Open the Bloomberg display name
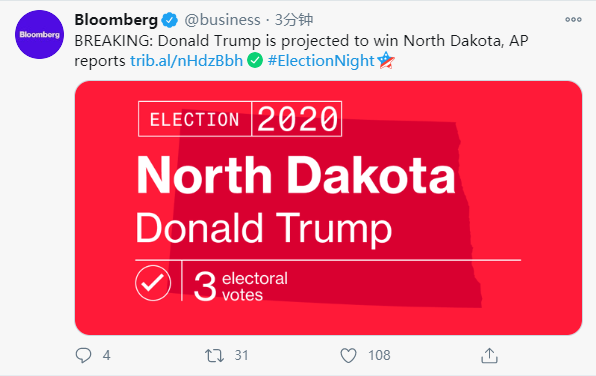 tap(116, 20)
